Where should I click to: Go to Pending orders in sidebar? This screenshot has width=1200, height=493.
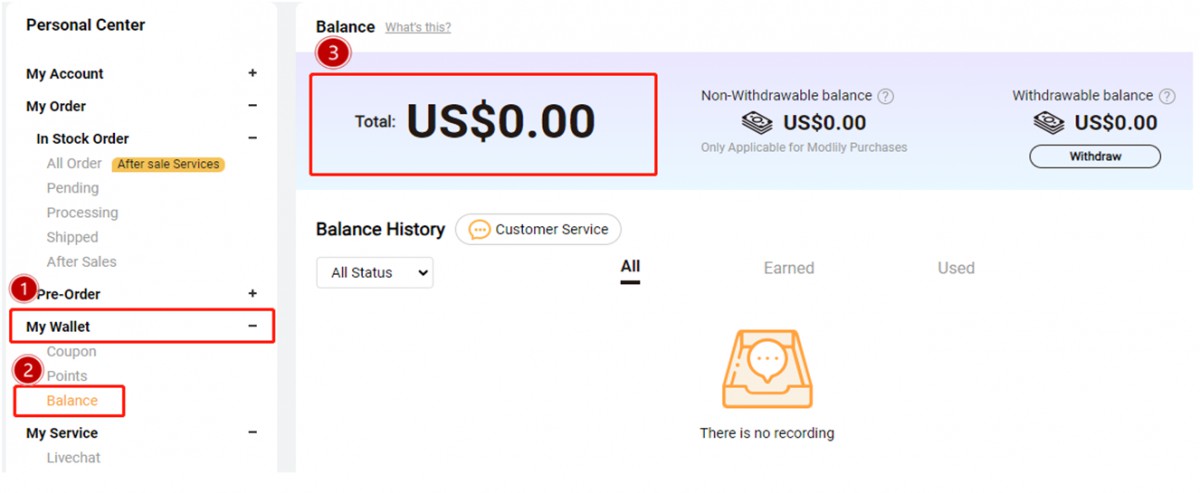pyautogui.click(x=72, y=188)
